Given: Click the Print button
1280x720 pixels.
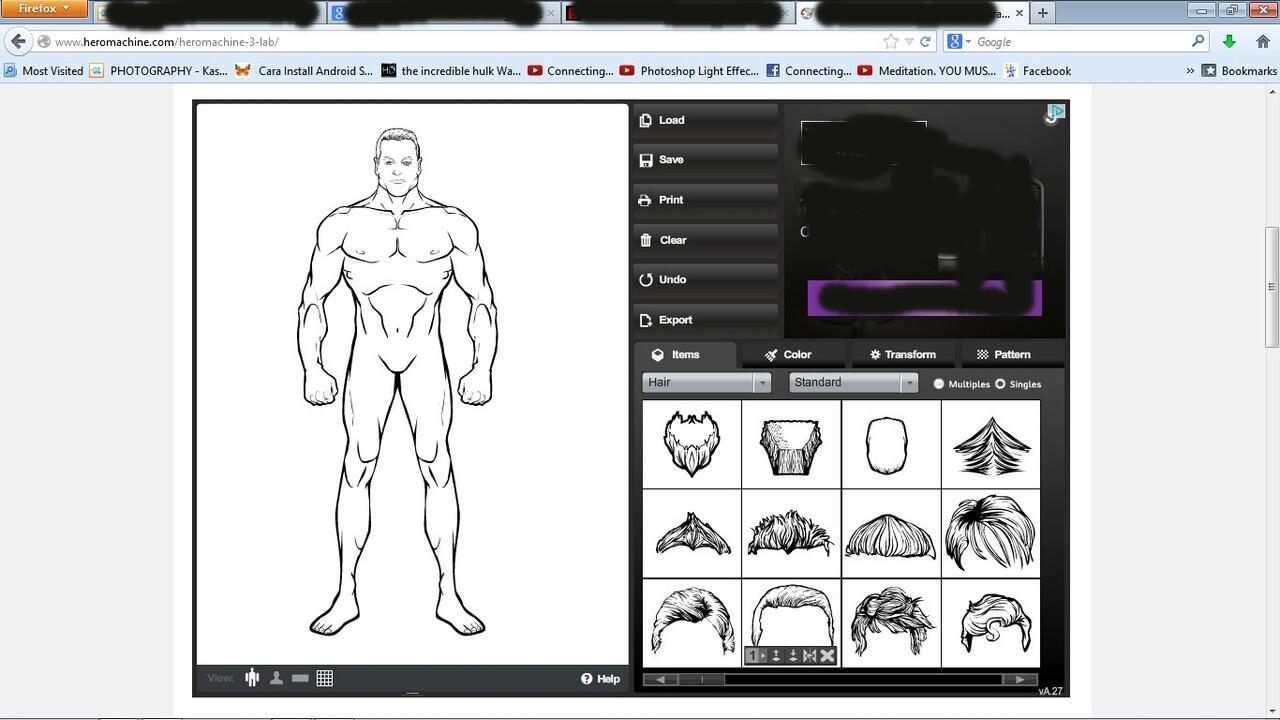Looking at the screenshot, I should [705, 200].
